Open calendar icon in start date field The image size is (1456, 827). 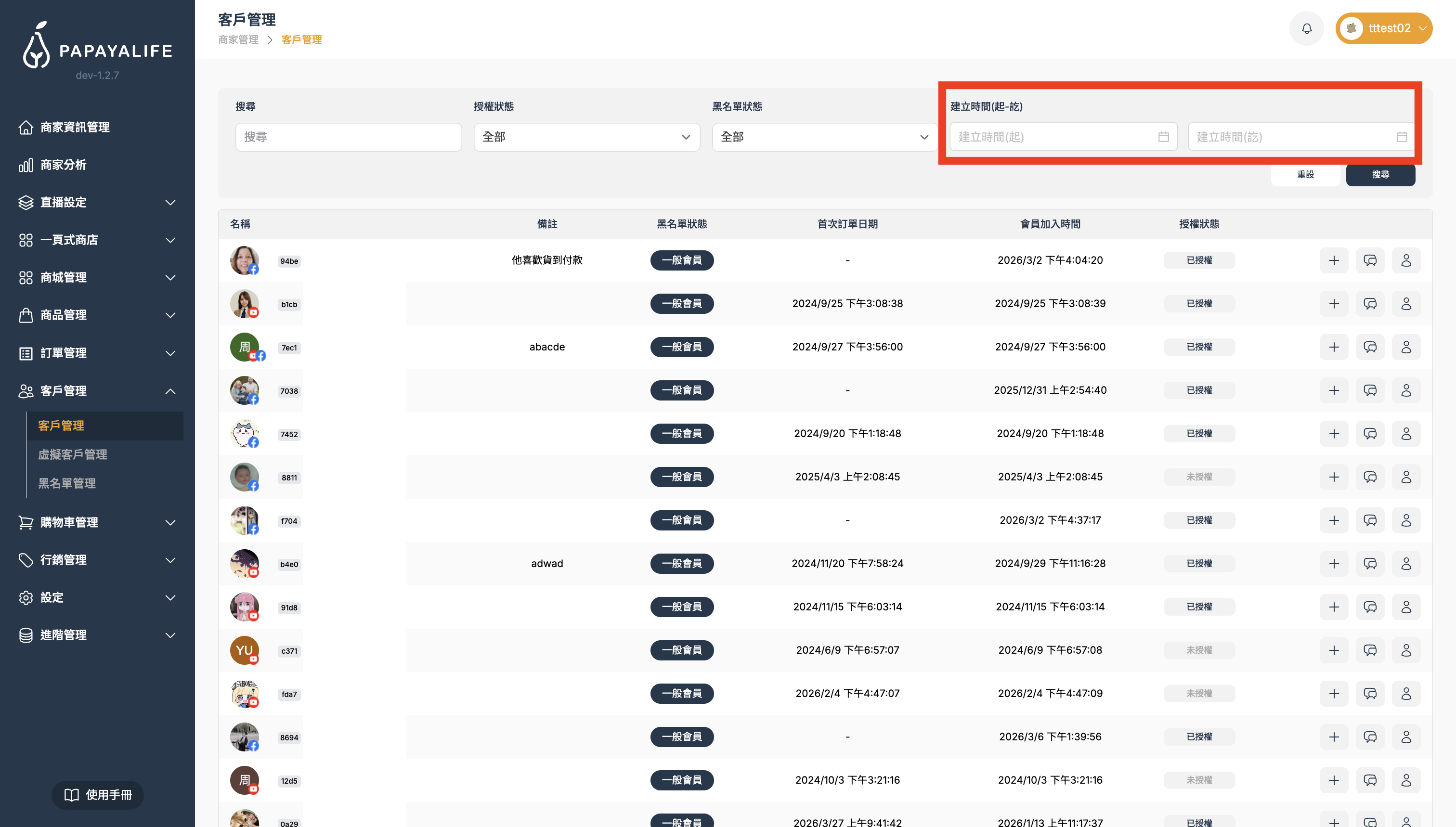[x=1163, y=137]
